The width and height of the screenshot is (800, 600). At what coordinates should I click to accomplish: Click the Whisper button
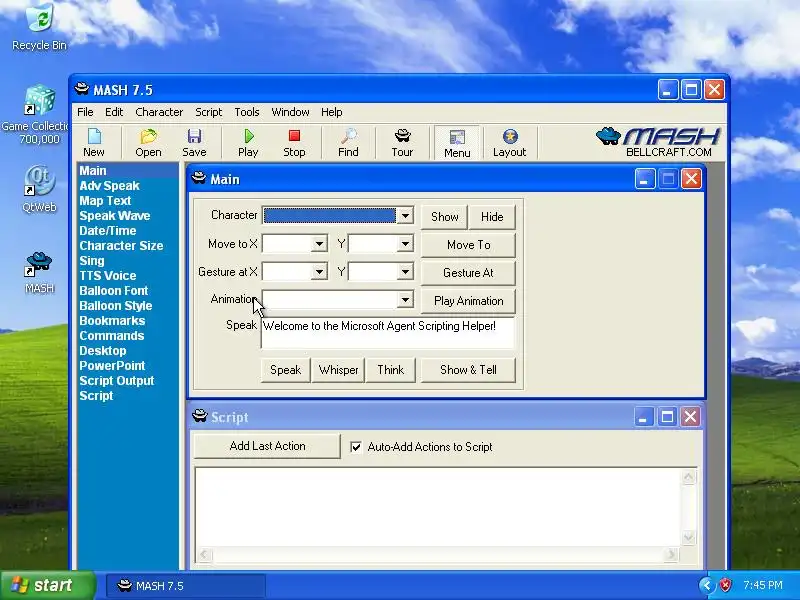[x=338, y=370]
